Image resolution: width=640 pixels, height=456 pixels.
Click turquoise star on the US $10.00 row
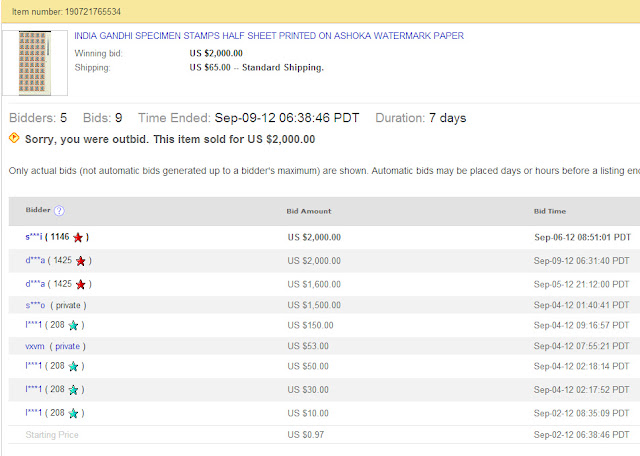pos(73,414)
